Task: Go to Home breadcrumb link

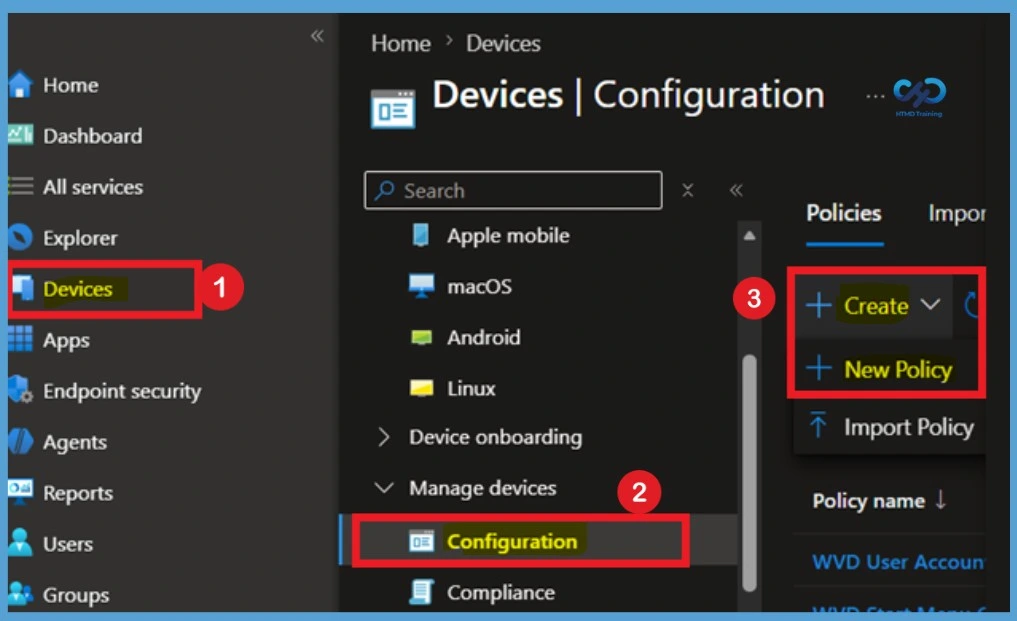Action: [401, 43]
